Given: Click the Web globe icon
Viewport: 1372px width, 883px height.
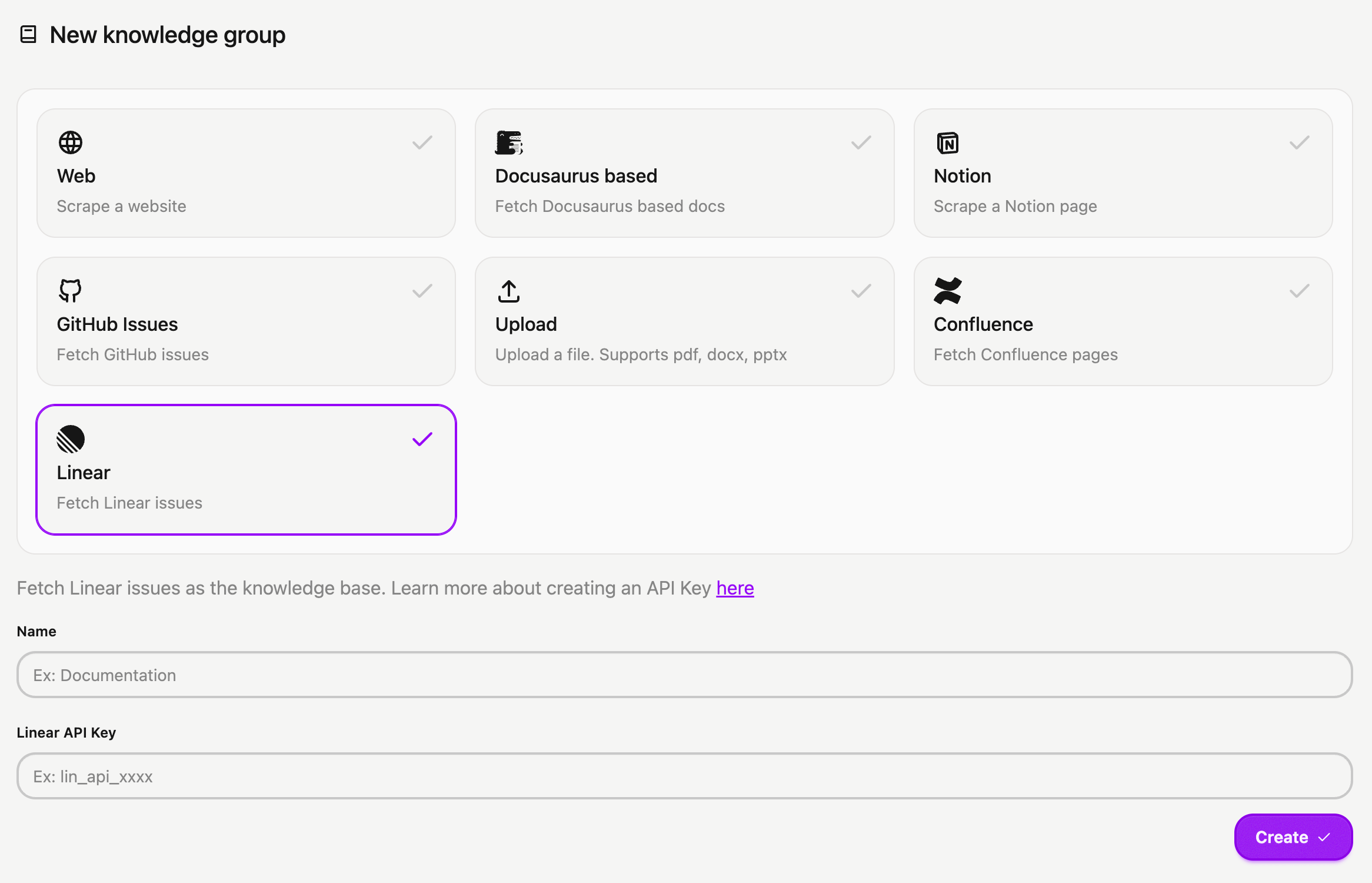Looking at the screenshot, I should [x=71, y=142].
